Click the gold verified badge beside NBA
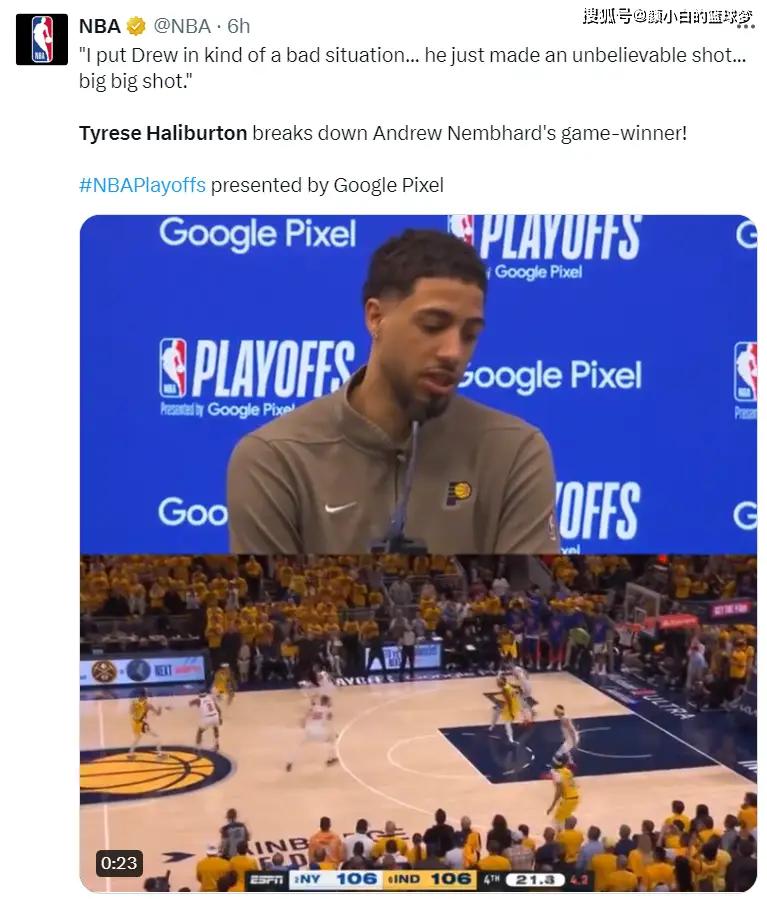The height and width of the screenshot is (899, 767). click(136, 26)
